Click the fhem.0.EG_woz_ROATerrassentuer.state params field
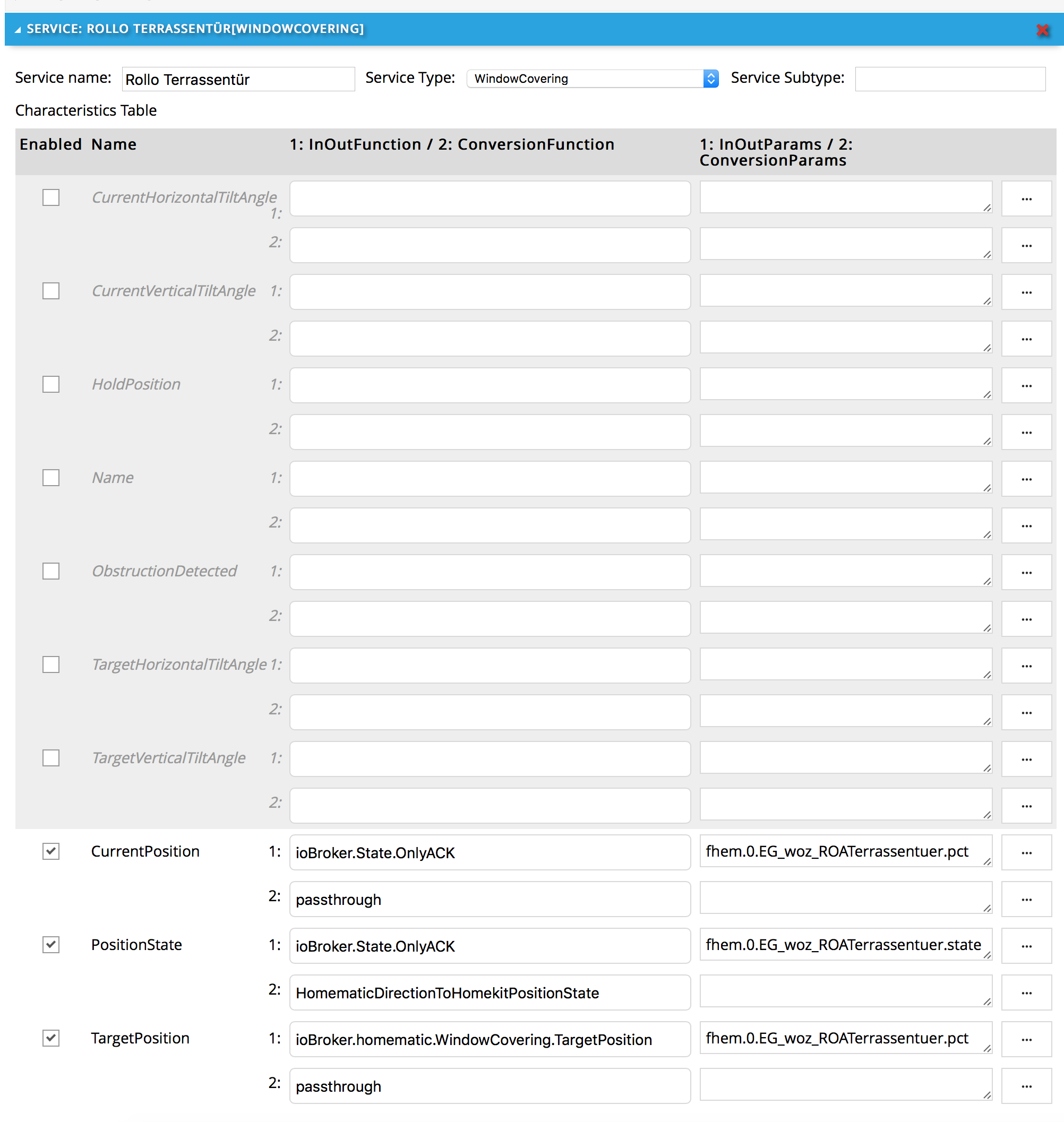This screenshot has width=1064, height=1122. tap(845, 945)
